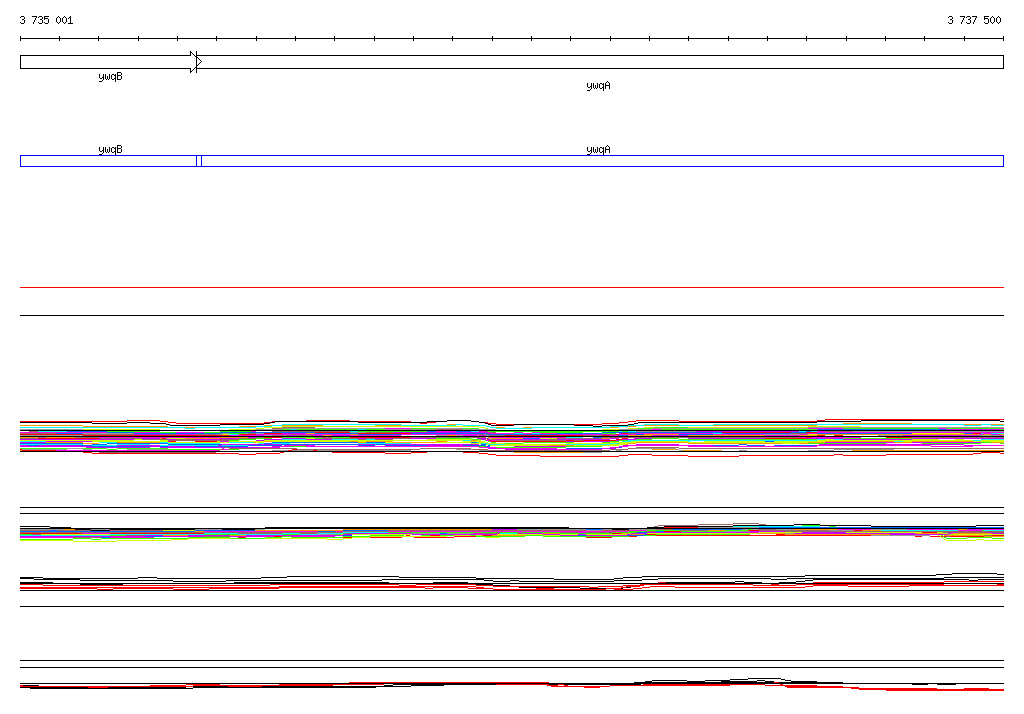Click the double black lines above the bottom curve
This screenshot has height=714, width=1024.
coord(512,664)
